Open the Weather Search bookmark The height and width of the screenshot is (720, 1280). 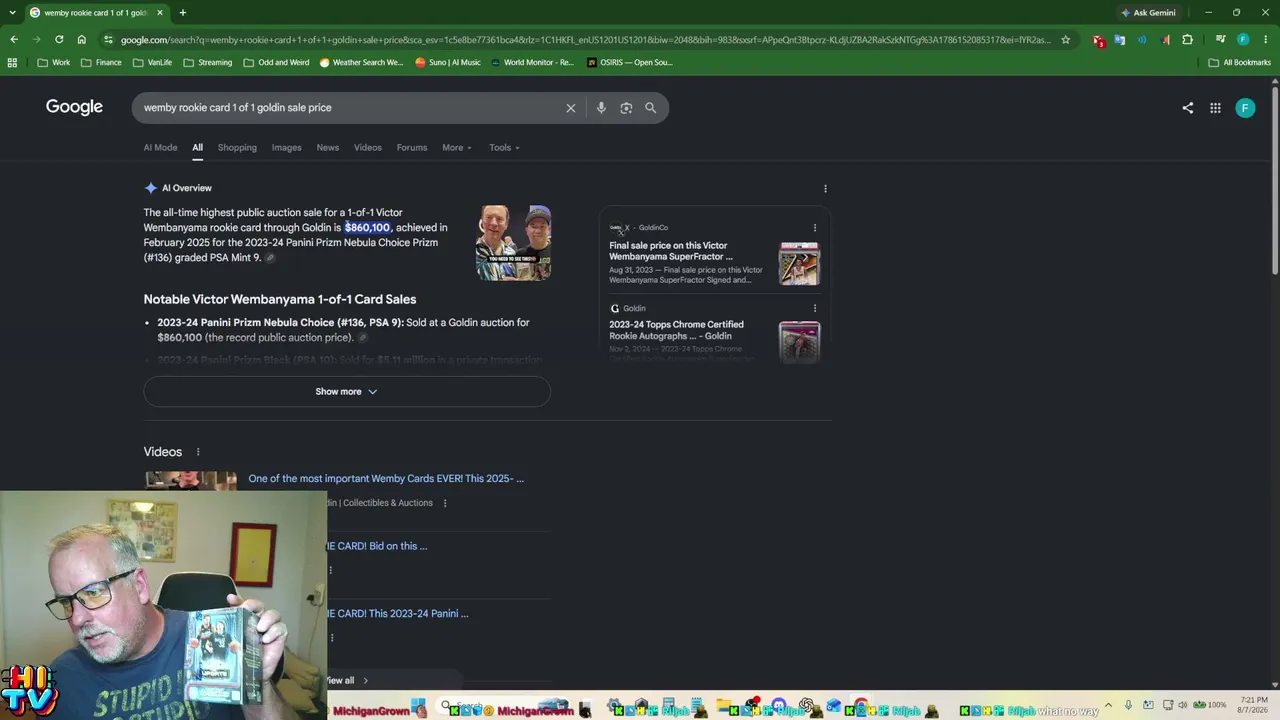point(361,62)
